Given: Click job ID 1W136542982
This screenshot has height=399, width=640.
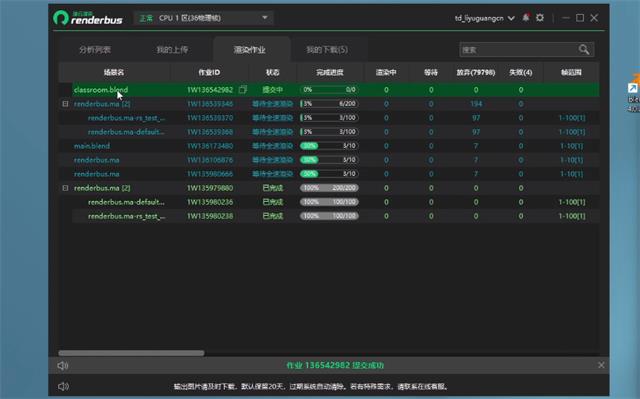Looking at the screenshot, I should click(210, 90).
